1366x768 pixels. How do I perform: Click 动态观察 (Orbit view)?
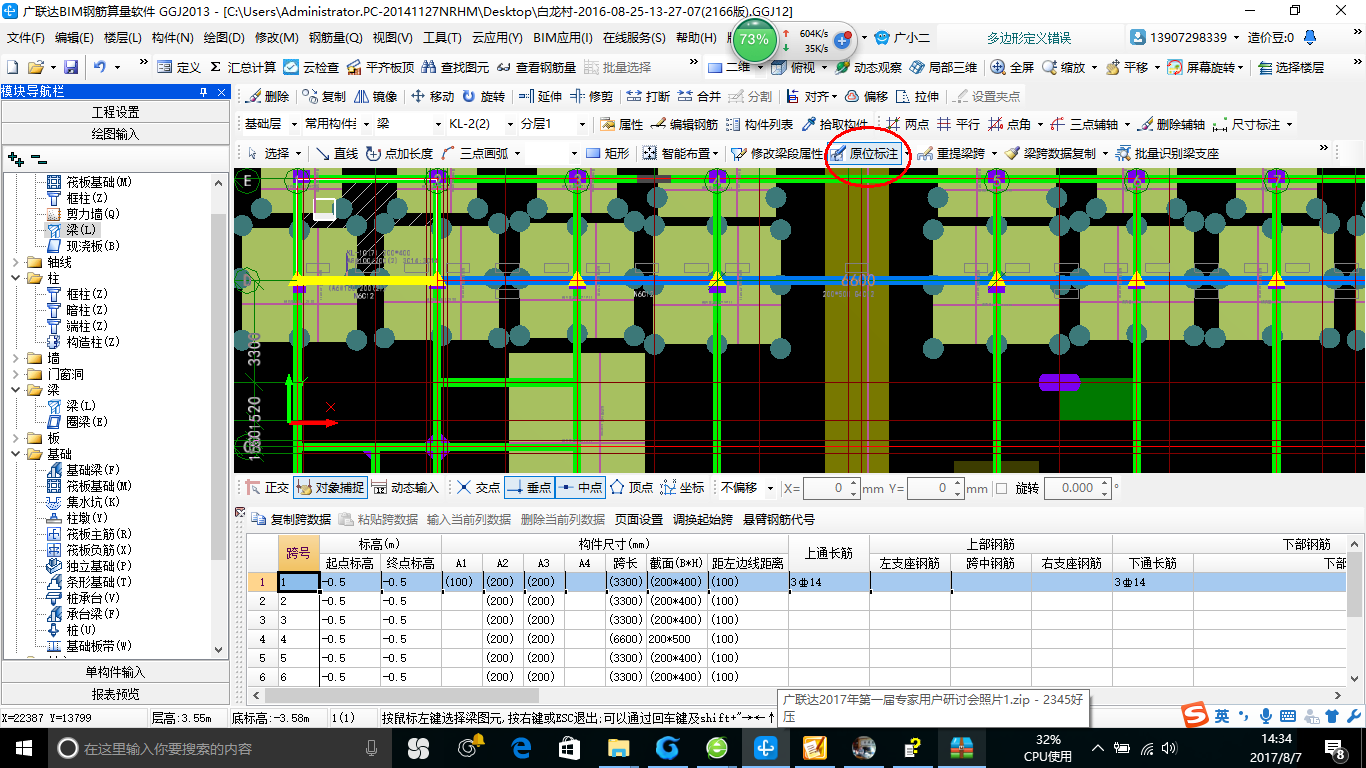coord(868,67)
